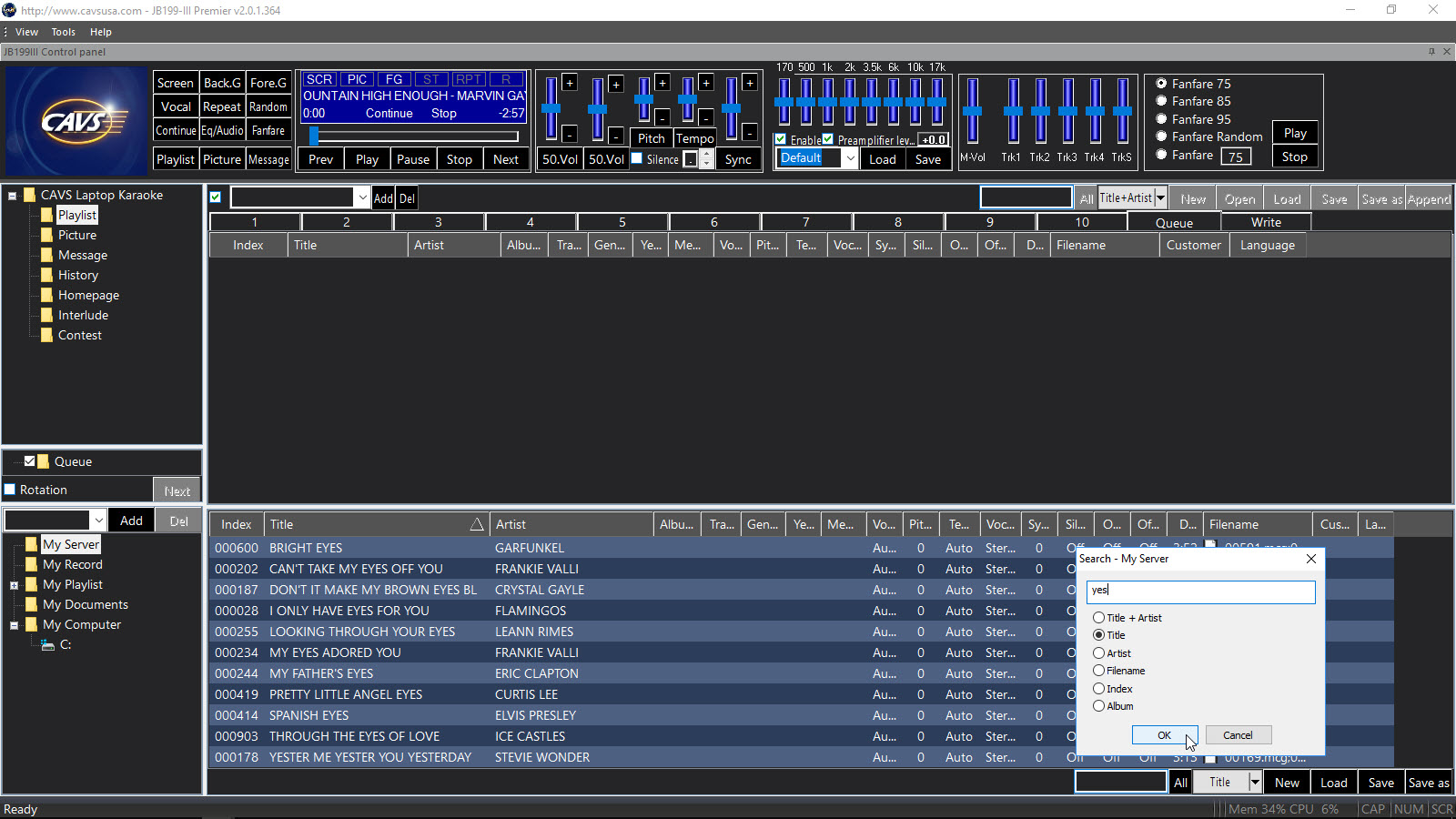Click OK in search dialog
Image resolution: width=1456 pixels, height=819 pixels.
point(1165,735)
